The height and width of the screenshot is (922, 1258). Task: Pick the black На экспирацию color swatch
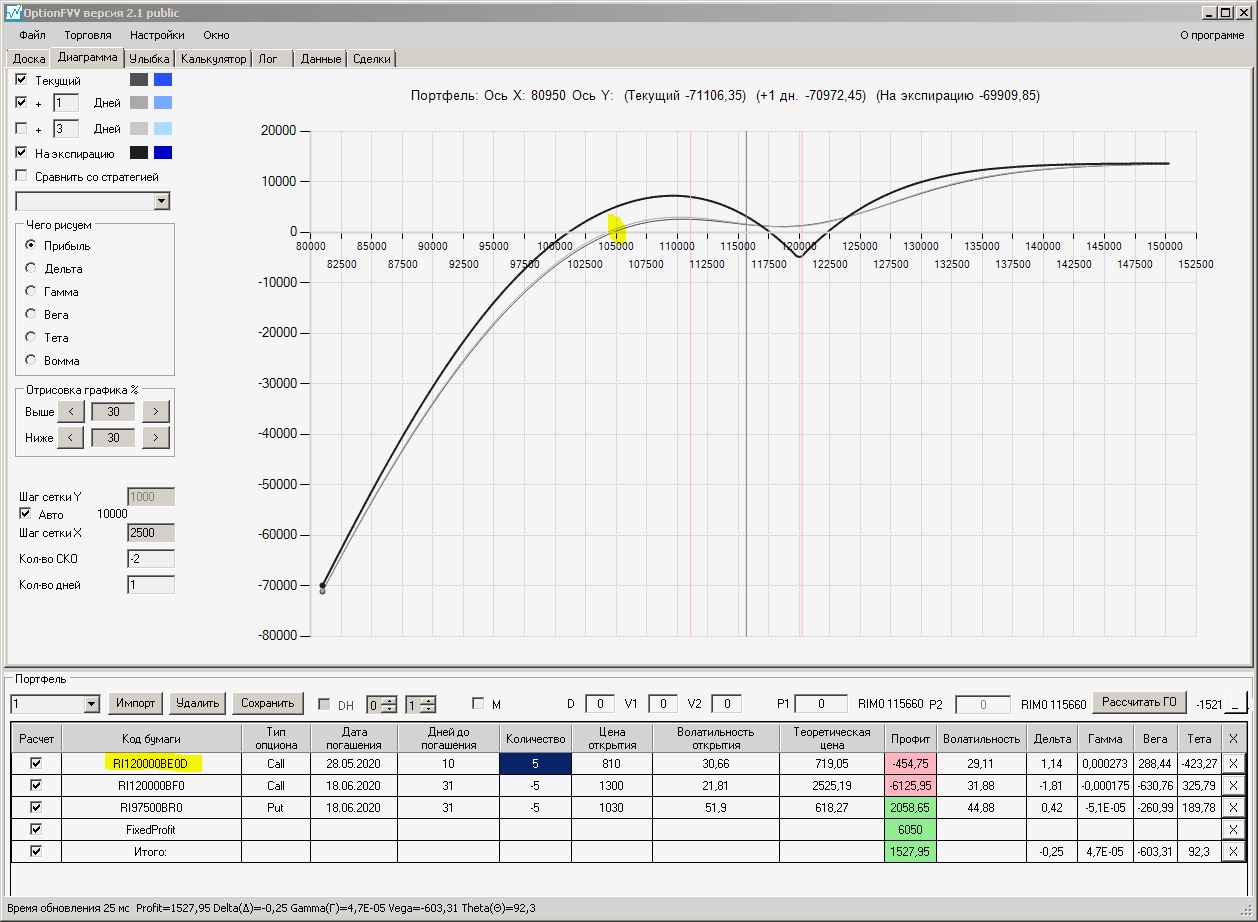(x=139, y=153)
